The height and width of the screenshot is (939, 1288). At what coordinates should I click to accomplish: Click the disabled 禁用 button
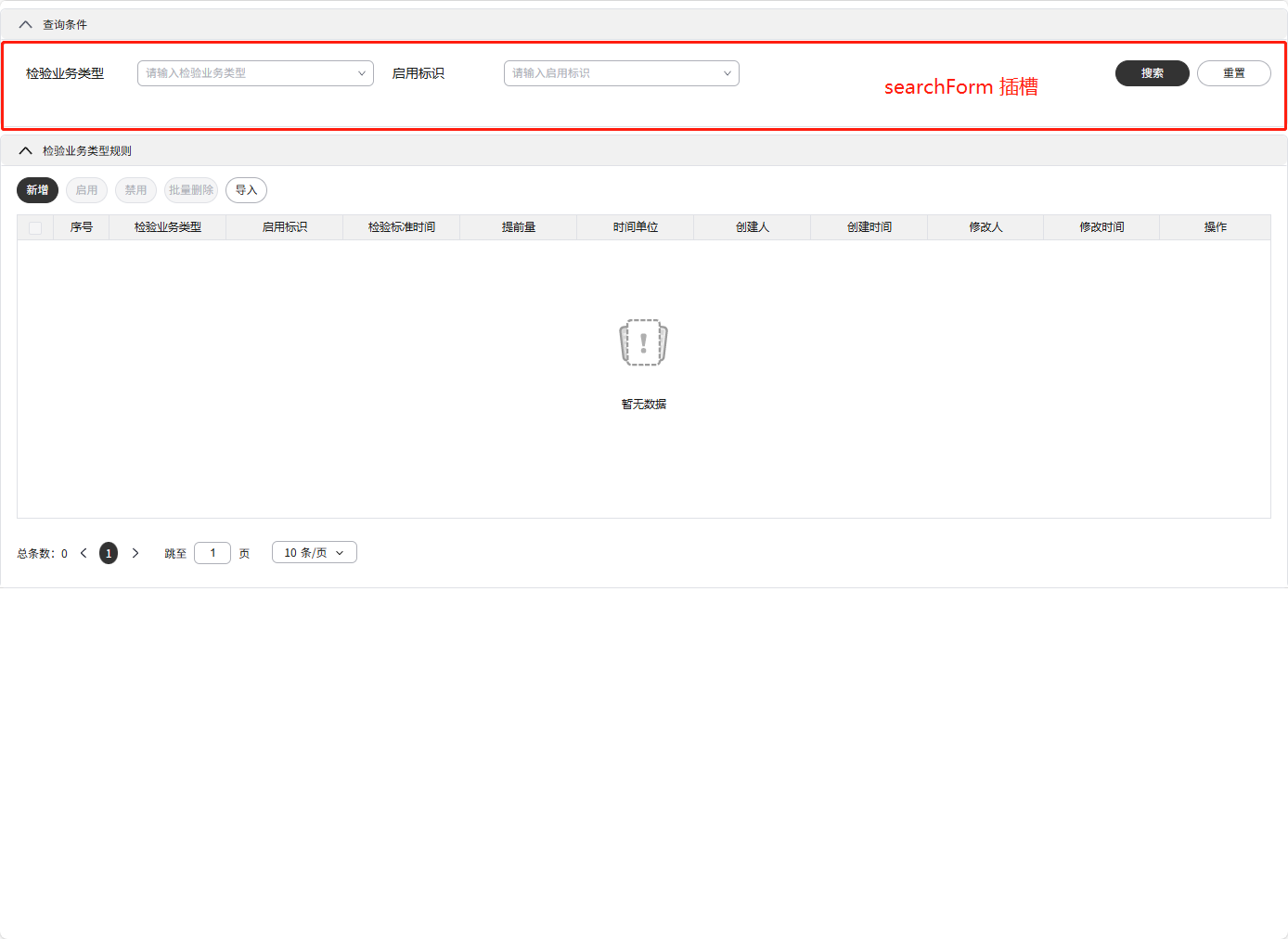coord(135,189)
